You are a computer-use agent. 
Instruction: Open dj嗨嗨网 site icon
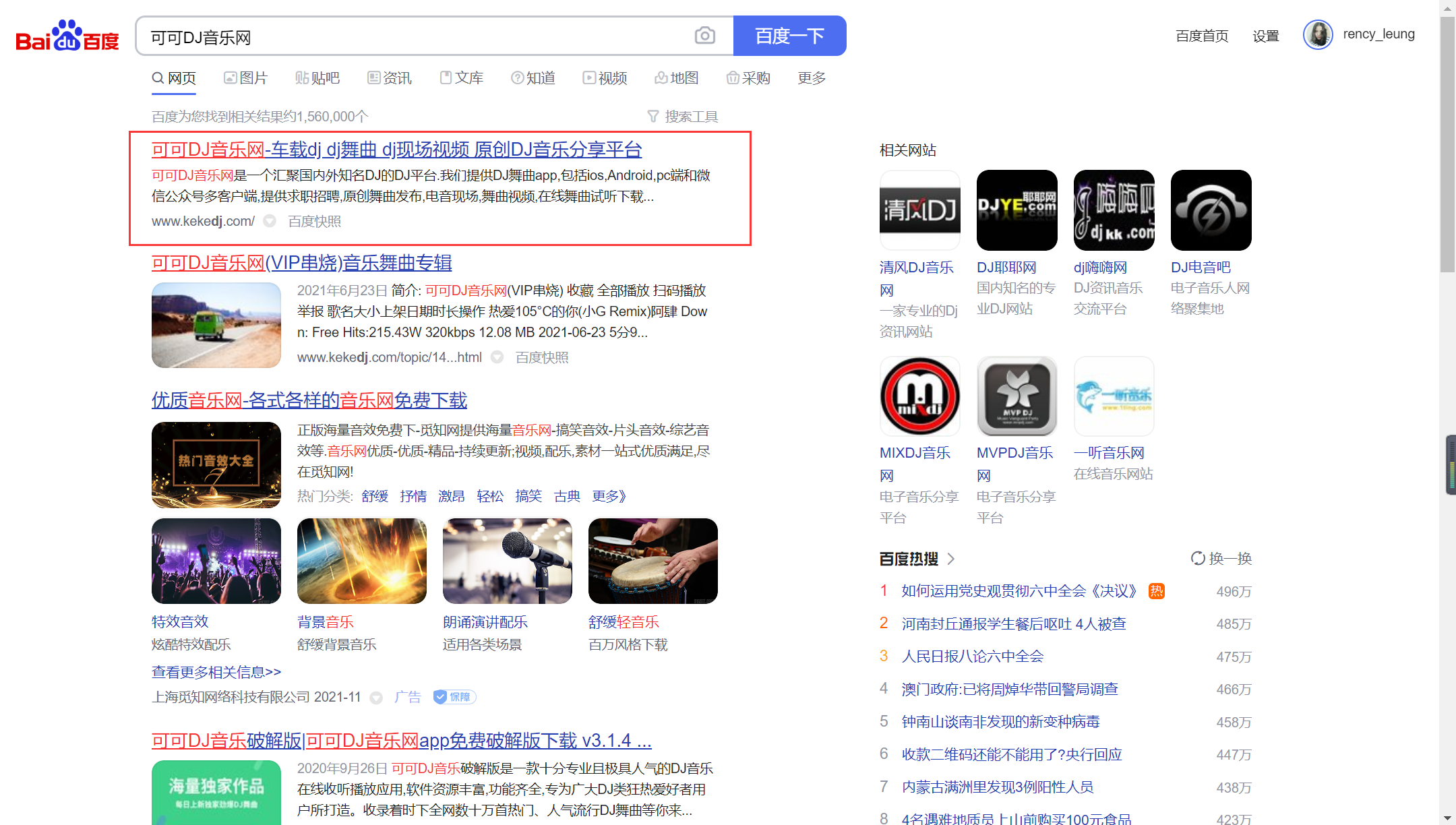click(x=1114, y=210)
